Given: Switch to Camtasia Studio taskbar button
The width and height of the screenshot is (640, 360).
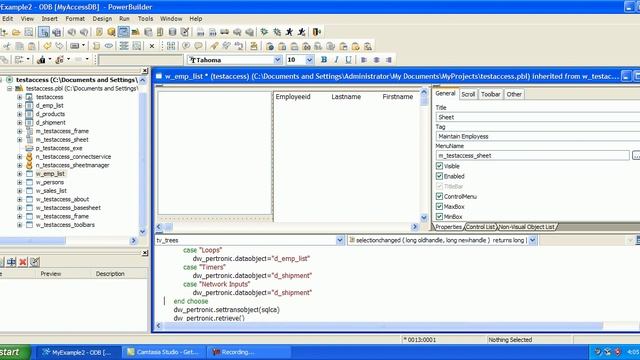Looking at the screenshot, I should [x=164, y=352].
